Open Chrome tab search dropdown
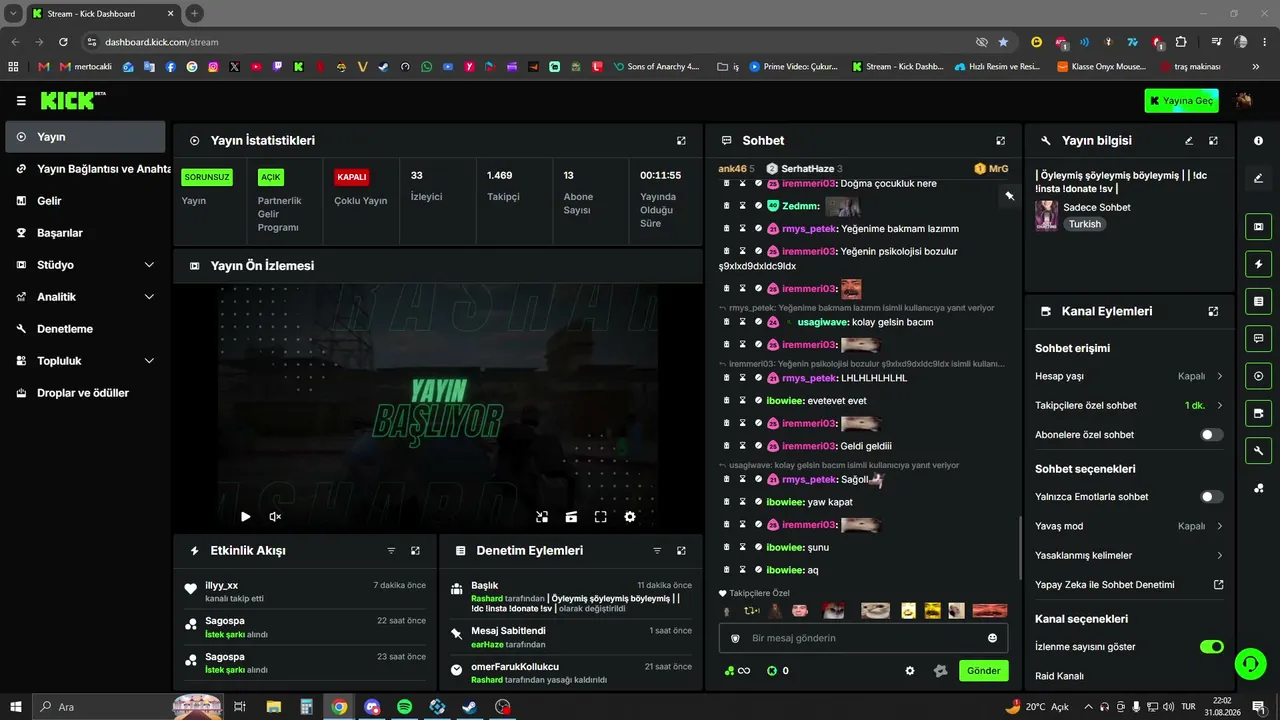The width and height of the screenshot is (1280, 720). pos(14,13)
